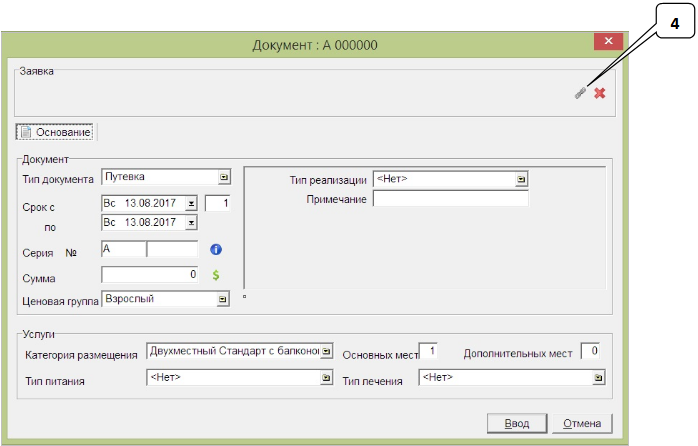Open the Категория размещения dropdown
Viewport: 698px width, 446px height.
(x=326, y=351)
